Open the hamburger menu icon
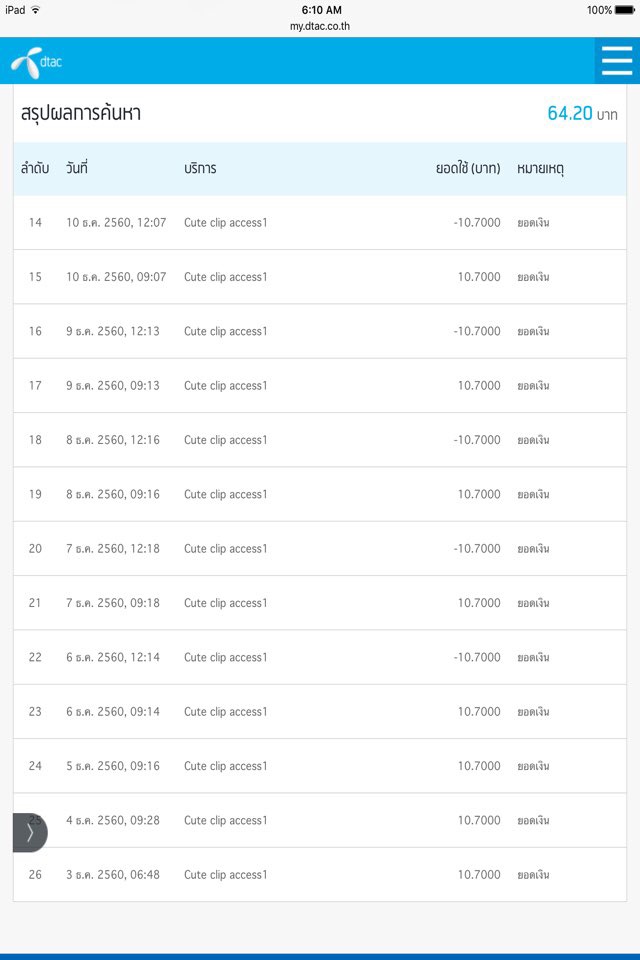This screenshot has width=640, height=960. 617,61
